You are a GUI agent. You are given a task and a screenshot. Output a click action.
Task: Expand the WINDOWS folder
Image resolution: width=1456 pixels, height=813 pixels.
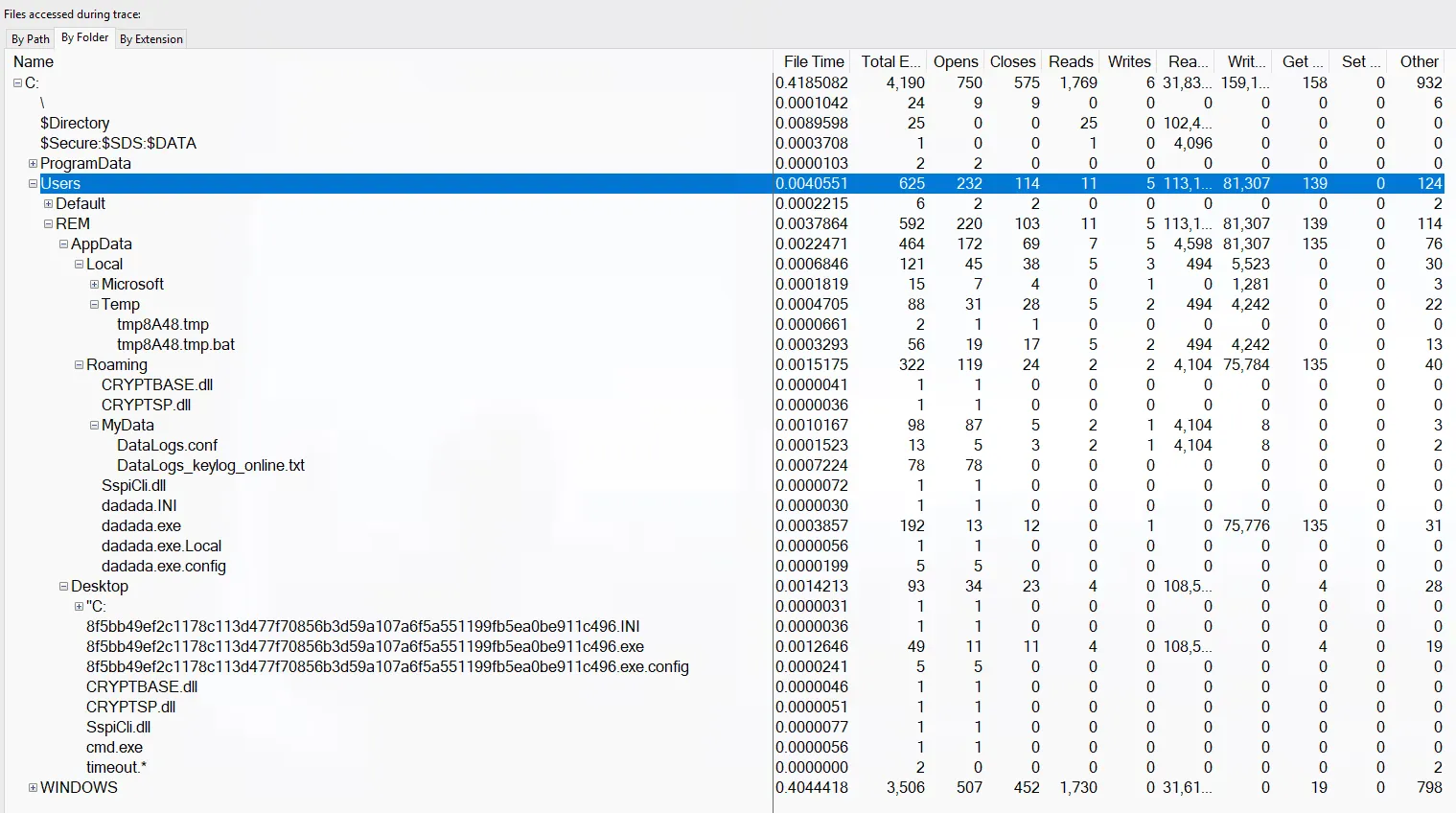point(33,788)
